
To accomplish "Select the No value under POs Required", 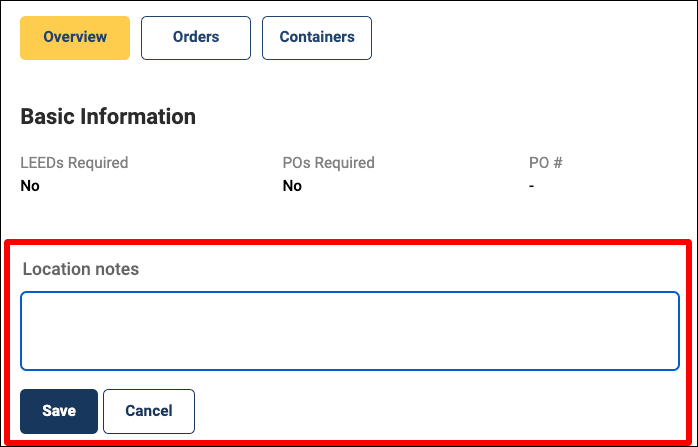I will 292,186.
